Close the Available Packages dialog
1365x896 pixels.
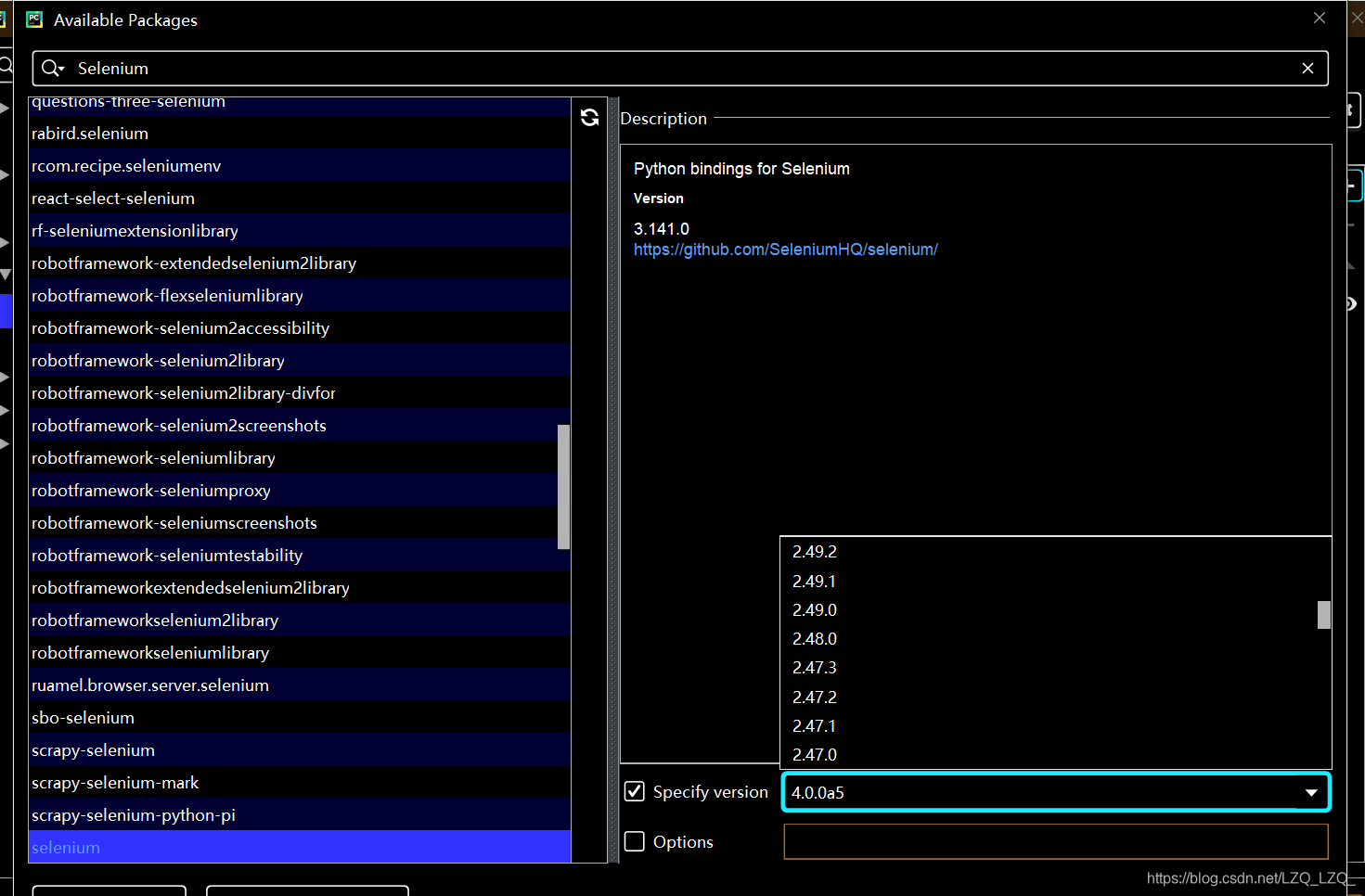click(x=1320, y=18)
